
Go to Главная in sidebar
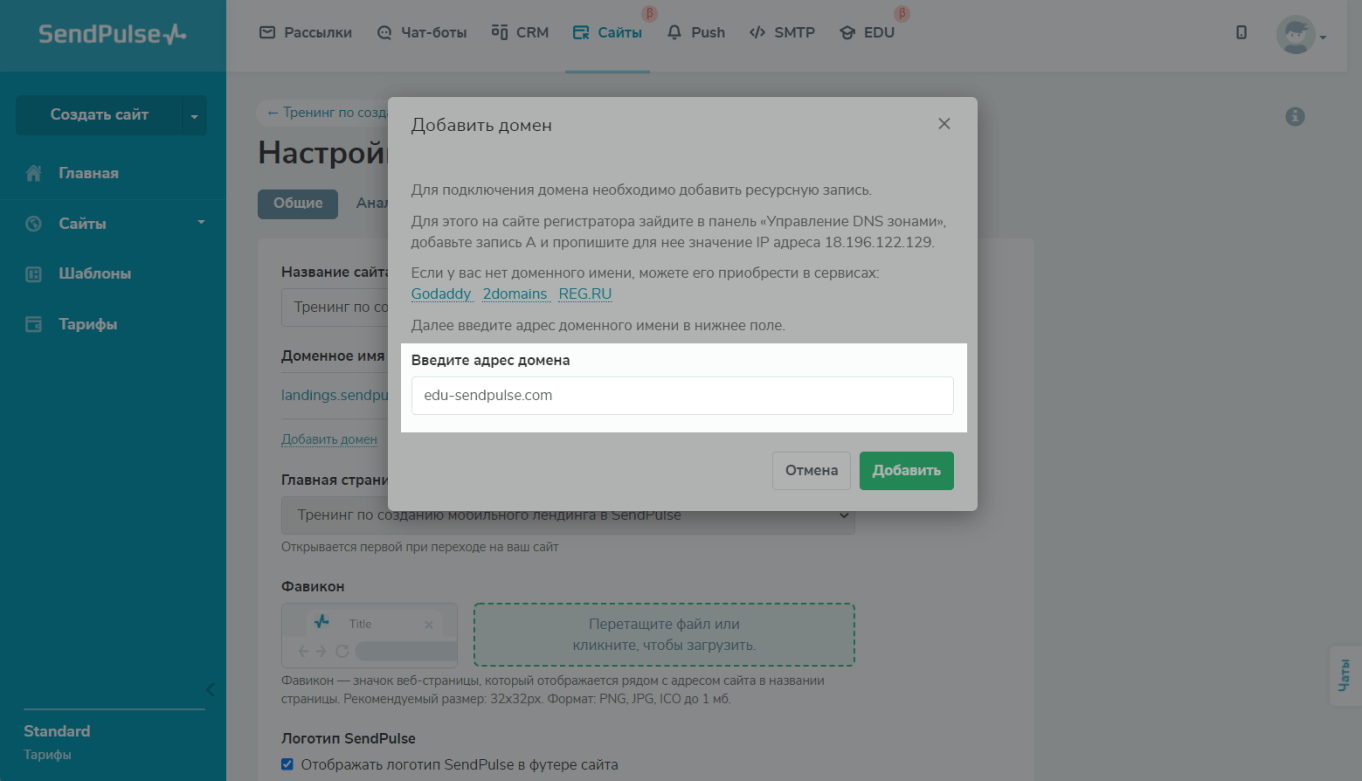[88, 173]
